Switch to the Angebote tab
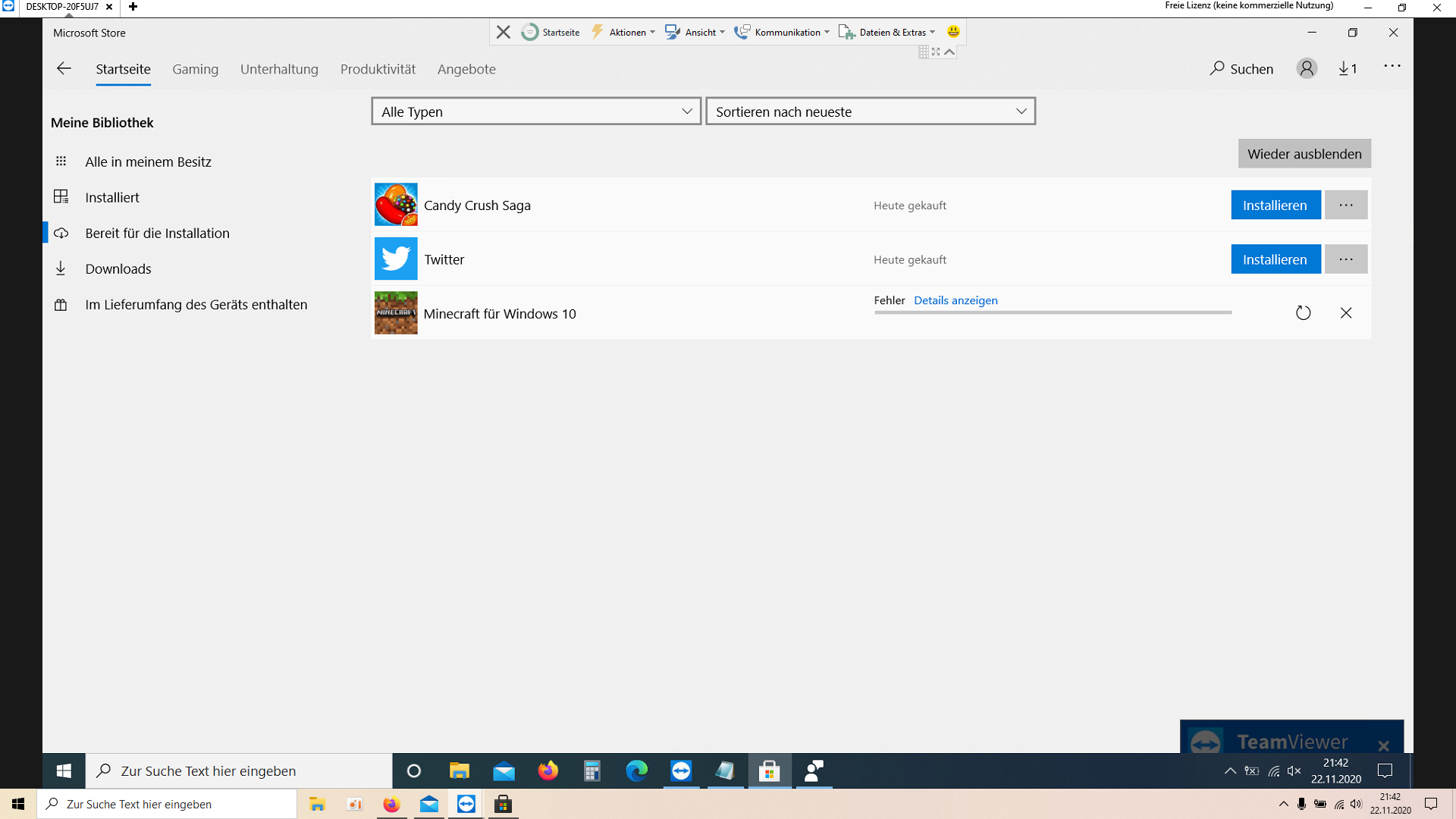The width and height of the screenshot is (1456, 819). [466, 69]
